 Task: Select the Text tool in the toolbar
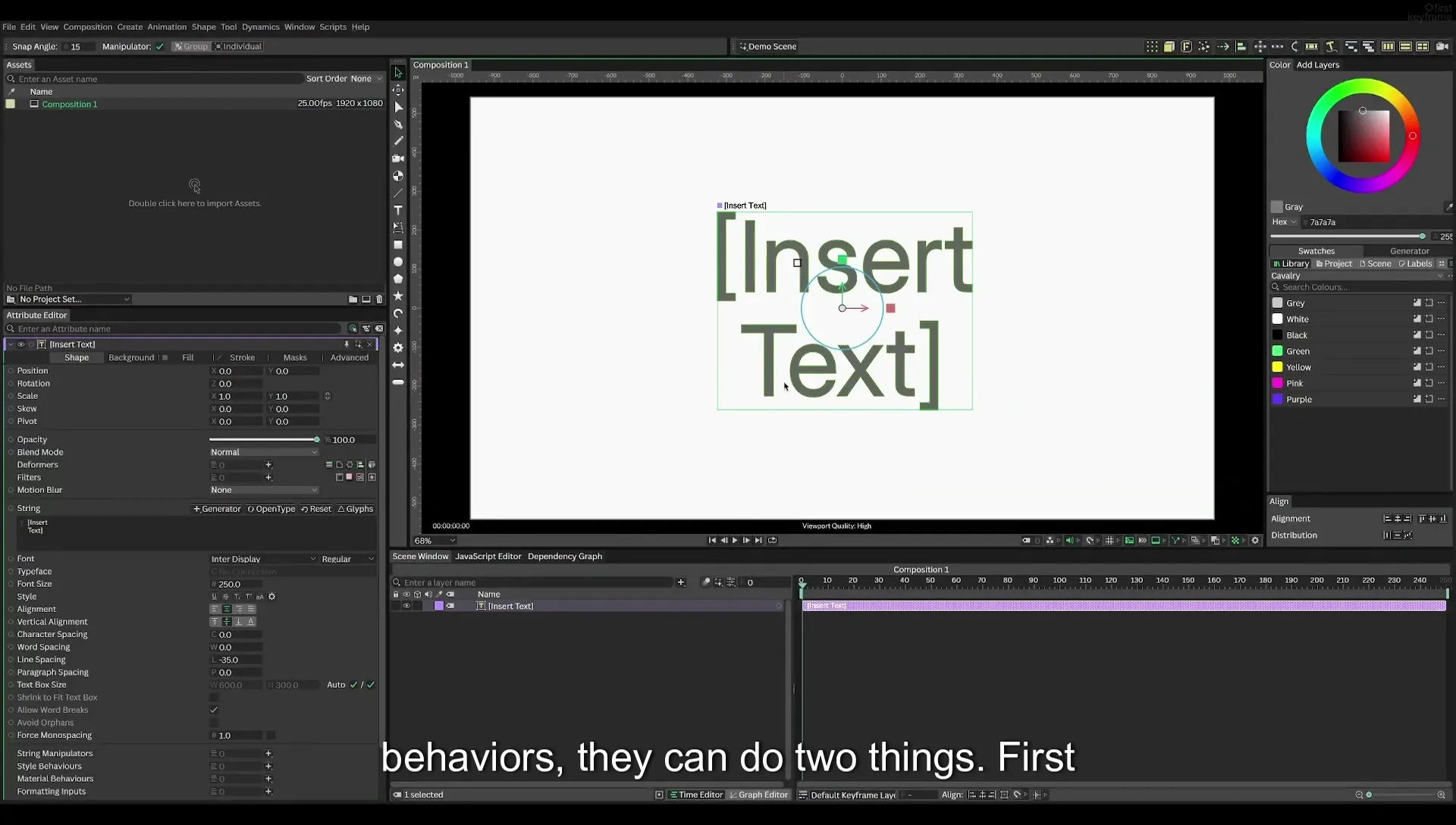tap(398, 210)
